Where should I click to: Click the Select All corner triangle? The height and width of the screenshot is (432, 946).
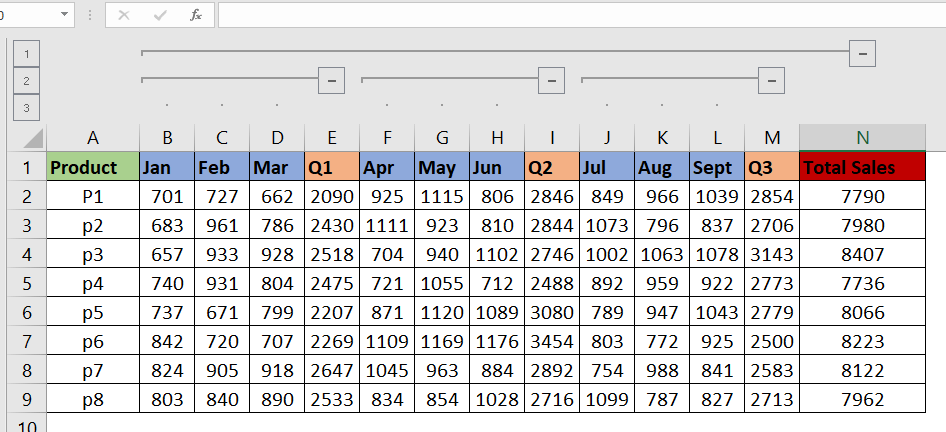coord(33,137)
